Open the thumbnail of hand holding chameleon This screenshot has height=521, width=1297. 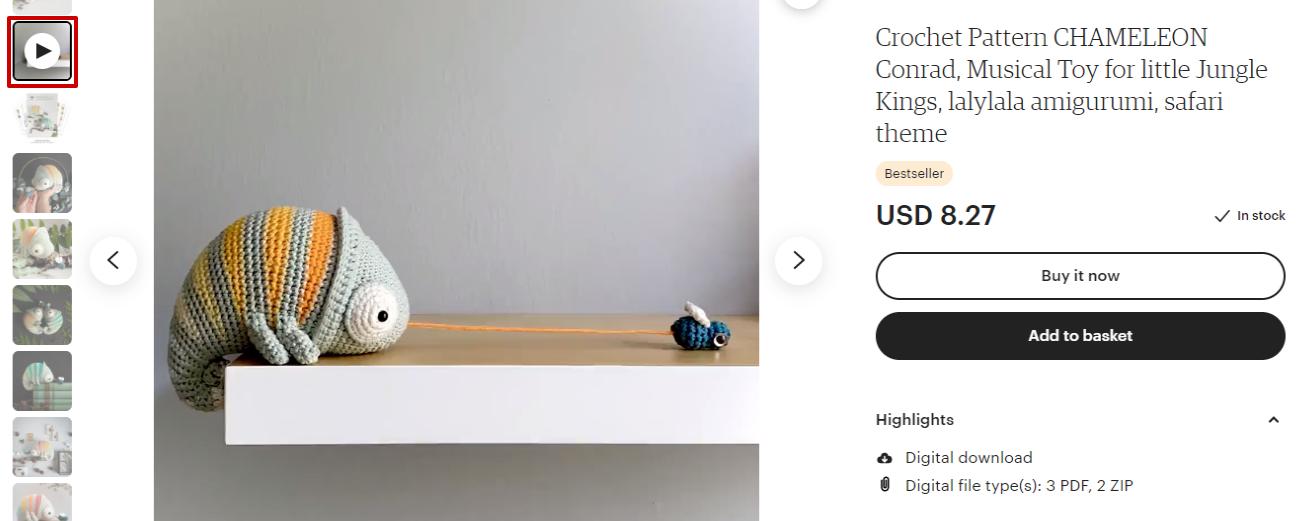tap(42, 183)
